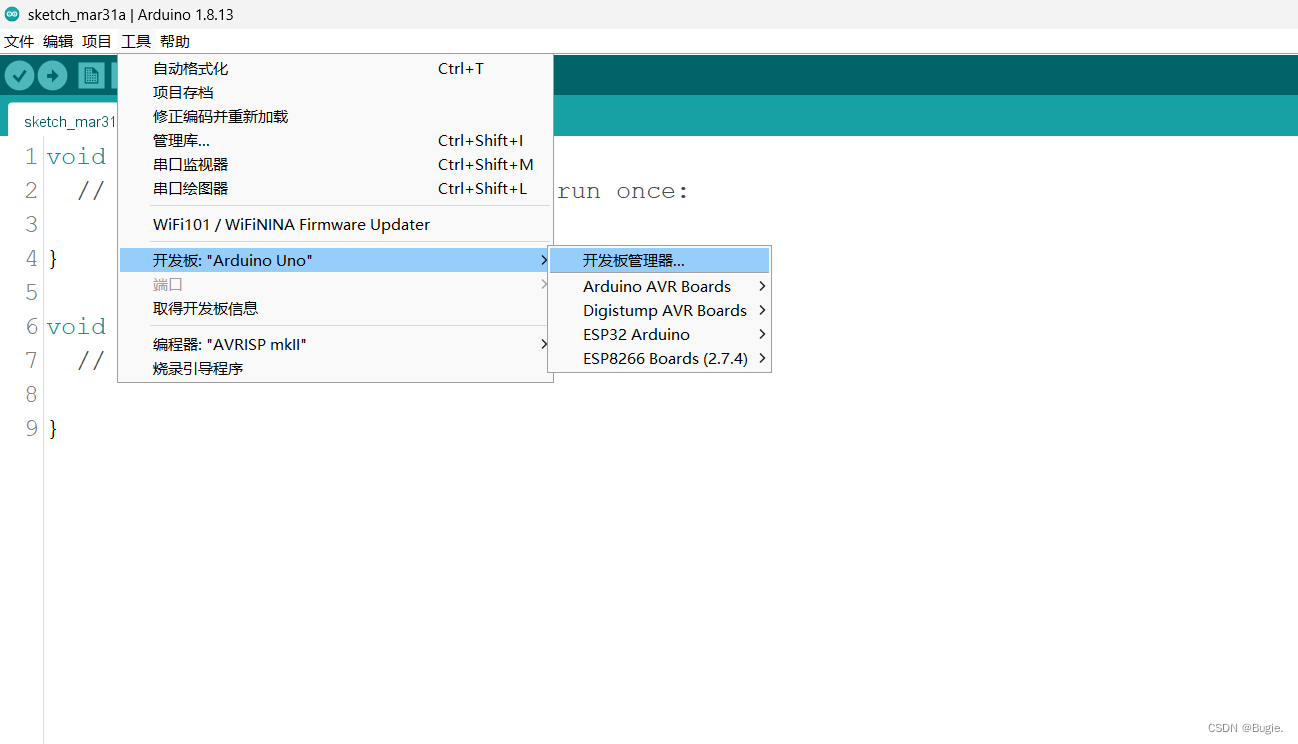
Task: Open the 工具 menu
Action: point(136,41)
